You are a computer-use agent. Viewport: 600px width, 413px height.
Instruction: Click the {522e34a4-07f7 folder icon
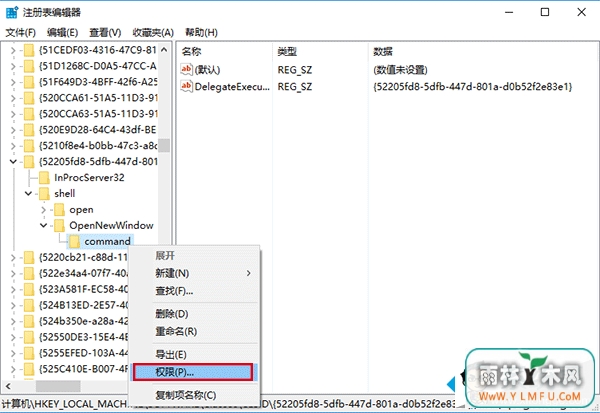(x=29, y=273)
